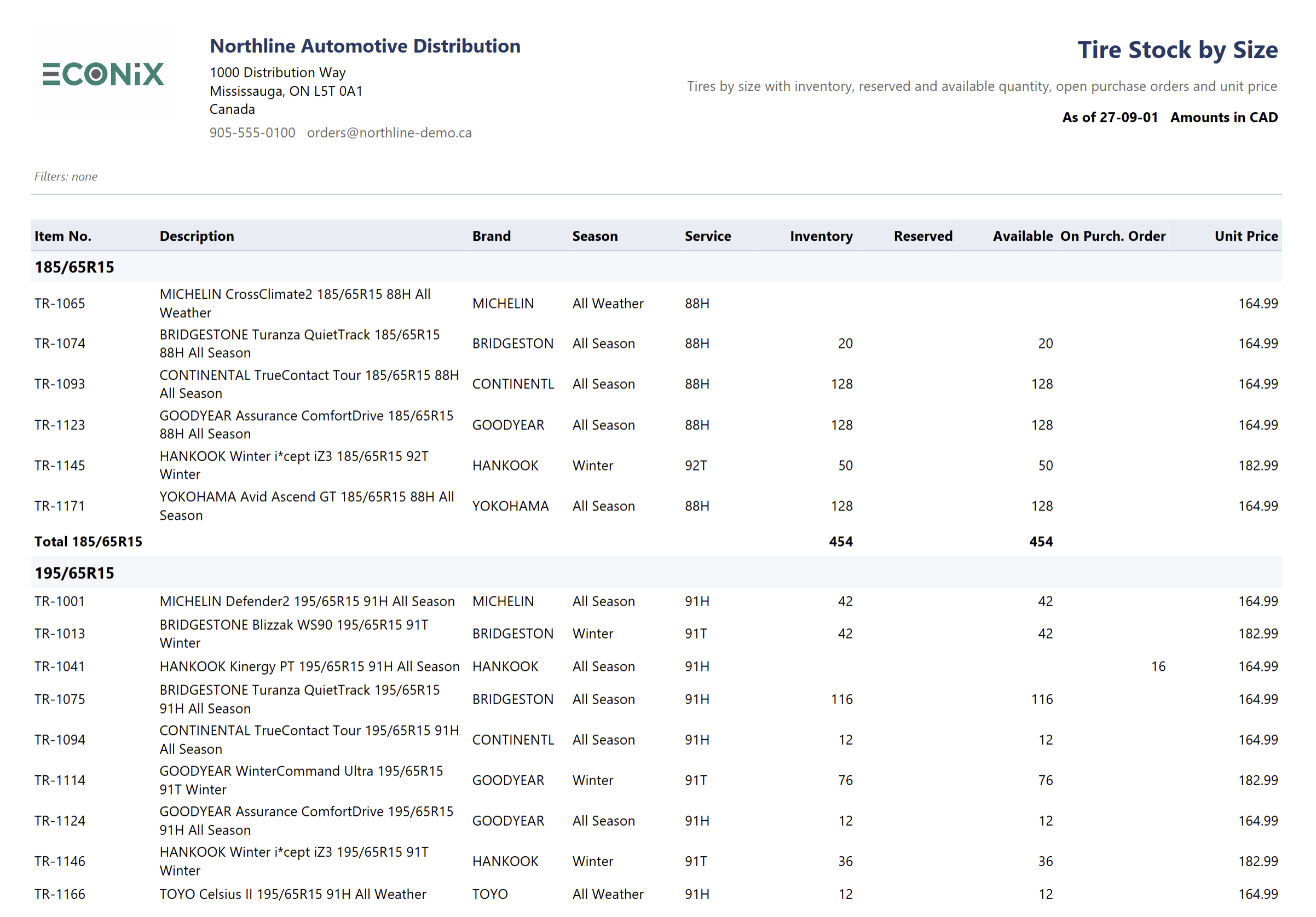1316x917 pixels.
Task: Click the Tire Stock by Size title
Action: click(1178, 50)
